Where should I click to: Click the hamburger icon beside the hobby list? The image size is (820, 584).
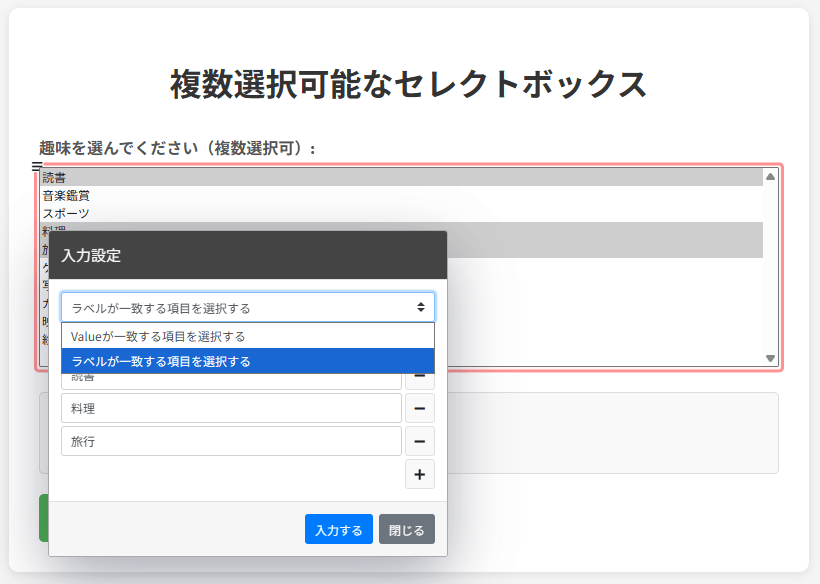pos(37,167)
